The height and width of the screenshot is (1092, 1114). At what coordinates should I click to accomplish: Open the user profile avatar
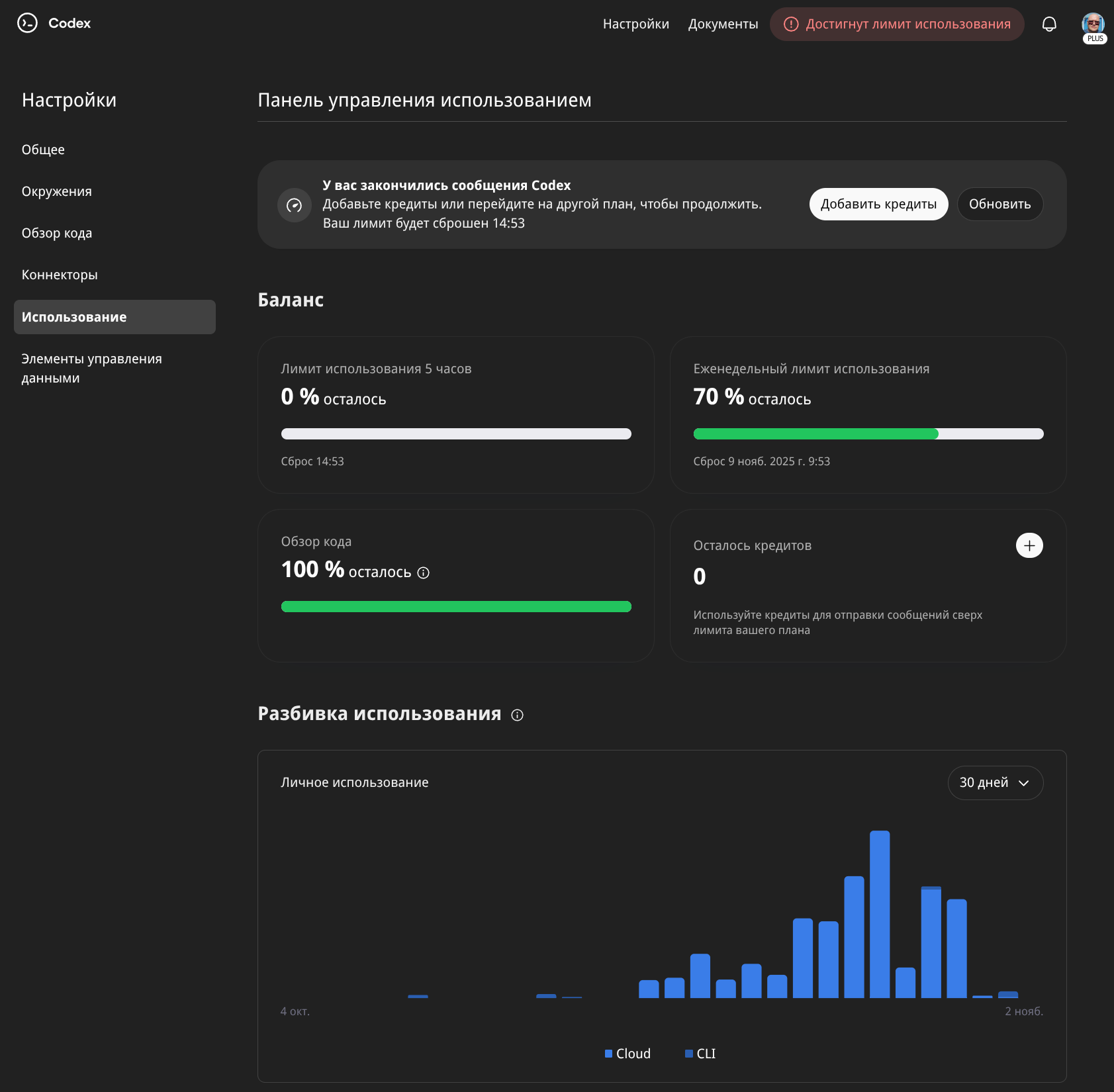1093,24
